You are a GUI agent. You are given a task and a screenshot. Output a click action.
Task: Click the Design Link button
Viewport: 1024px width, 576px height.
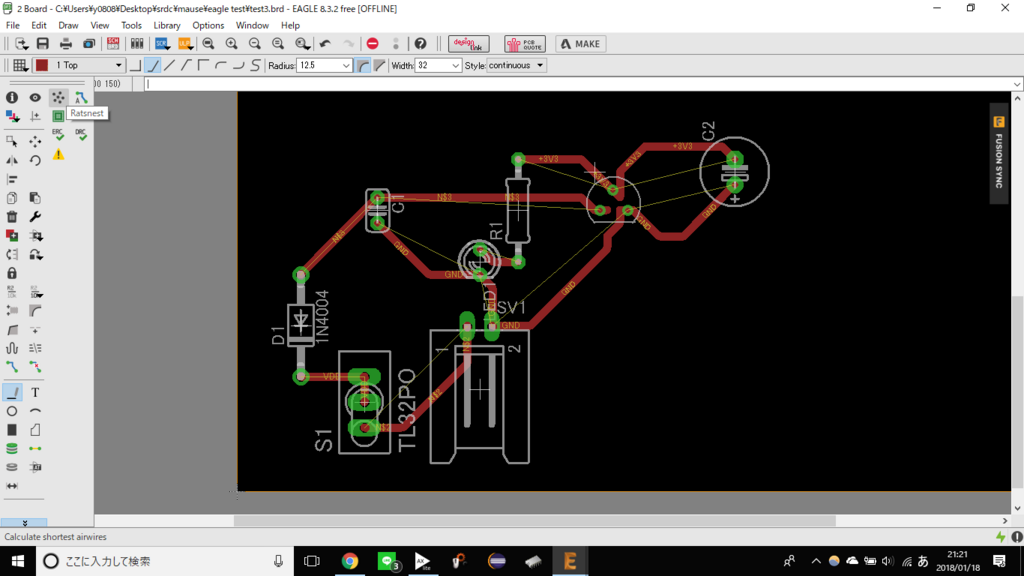pos(468,44)
